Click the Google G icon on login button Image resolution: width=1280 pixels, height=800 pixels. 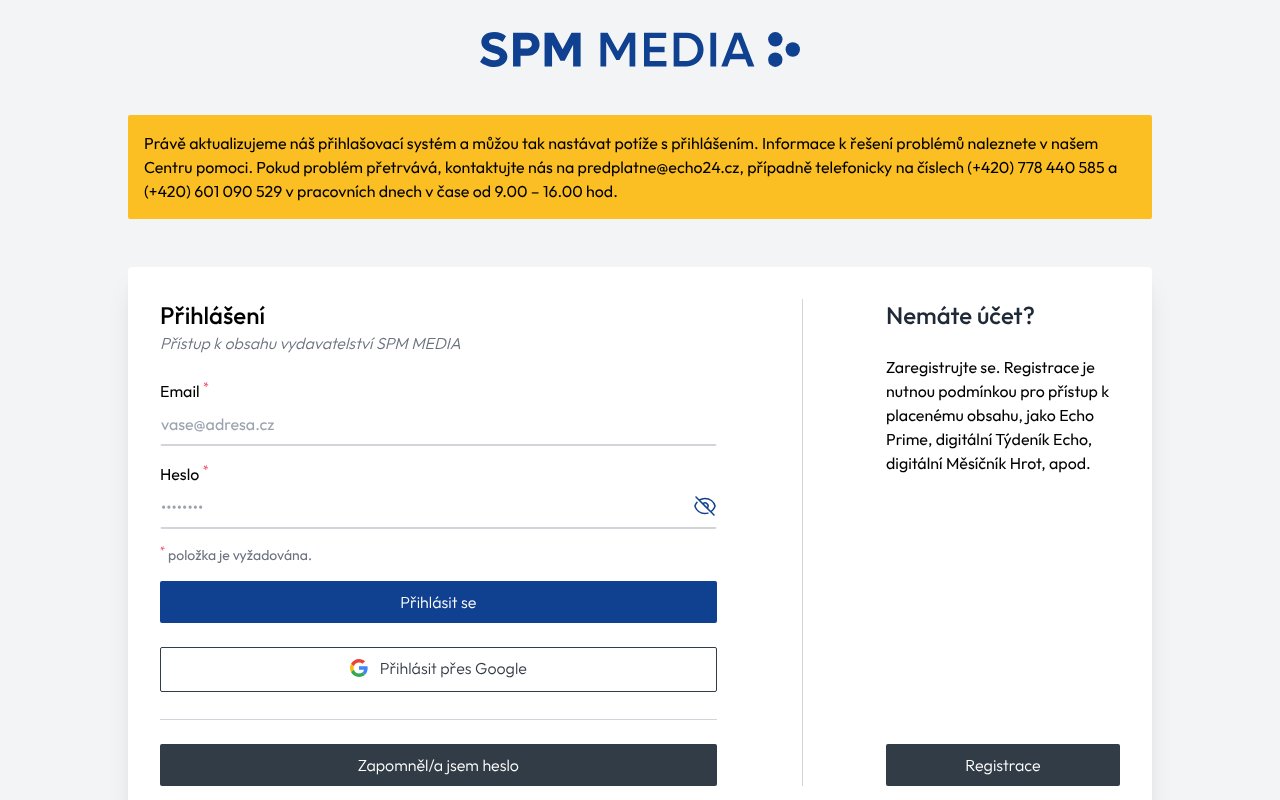point(359,668)
